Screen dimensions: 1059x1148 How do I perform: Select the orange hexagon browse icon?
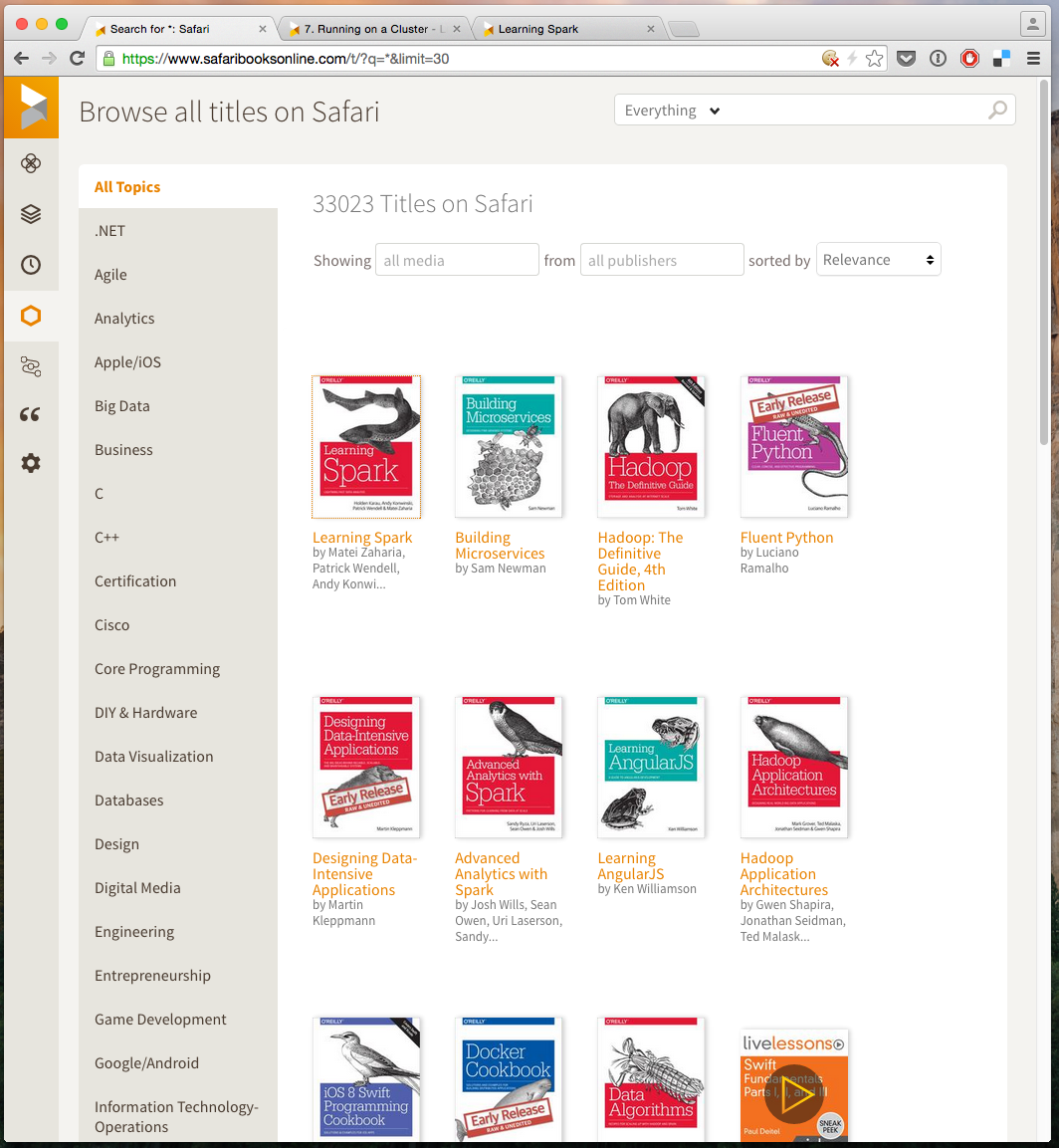coord(31,316)
